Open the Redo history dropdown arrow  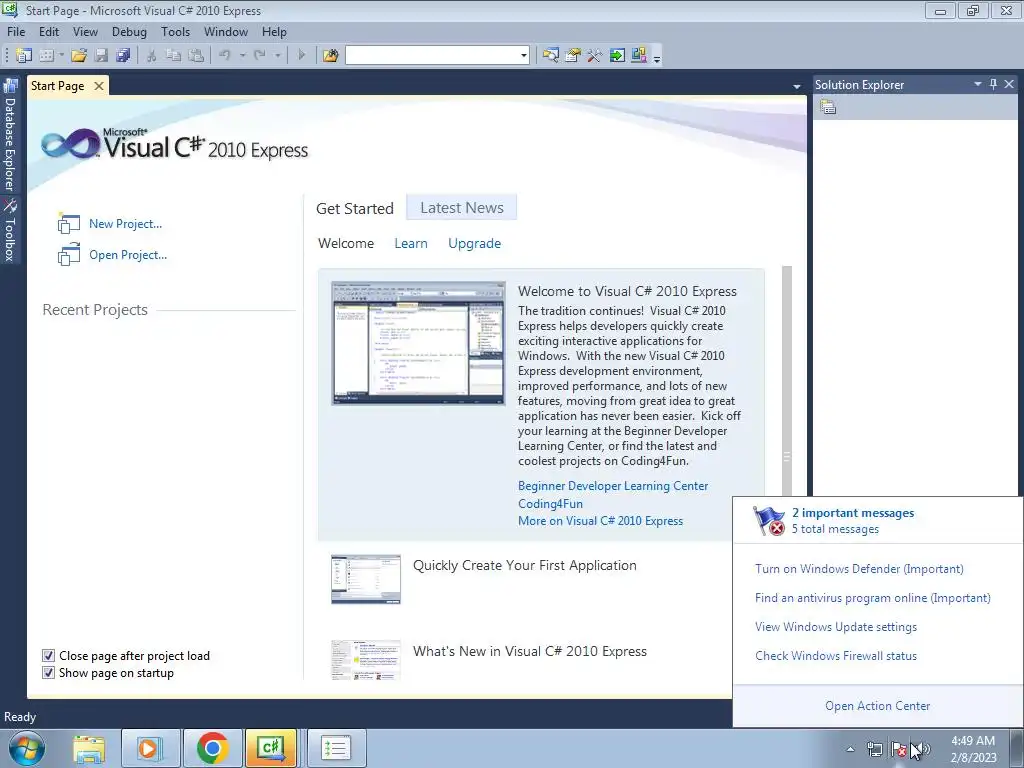(x=278, y=56)
